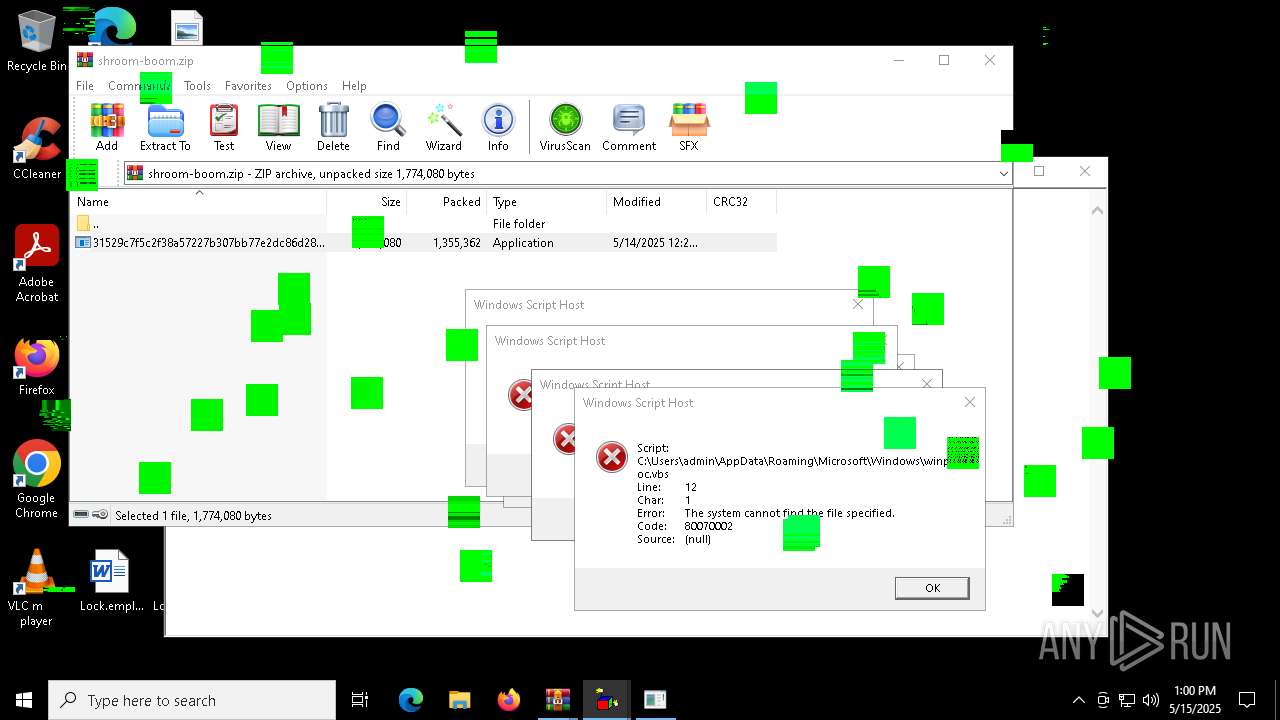This screenshot has width=1280, height=720.
Task: Close the front Windows Script Host dialog
Action: [x=969, y=402]
